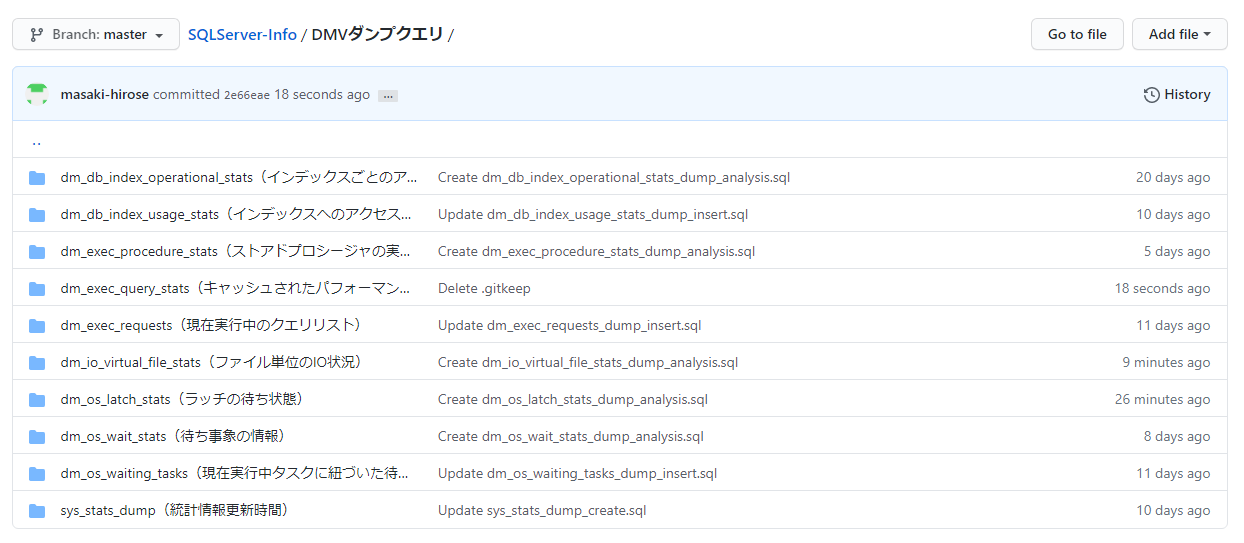
Task: Click the sys_stats_dump folder icon
Action: [37, 511]
